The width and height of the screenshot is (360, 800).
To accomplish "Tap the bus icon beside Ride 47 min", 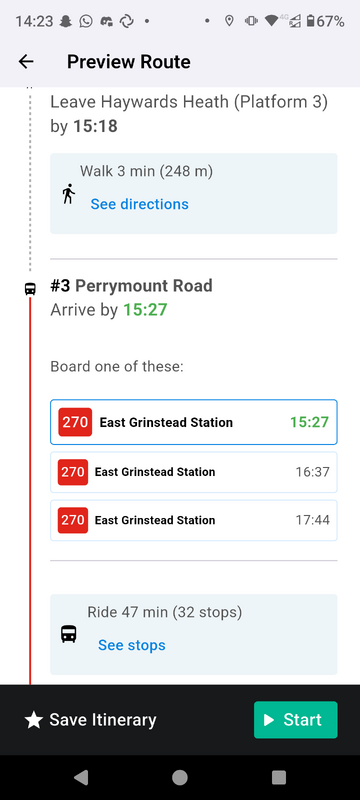I will point(69,634).
